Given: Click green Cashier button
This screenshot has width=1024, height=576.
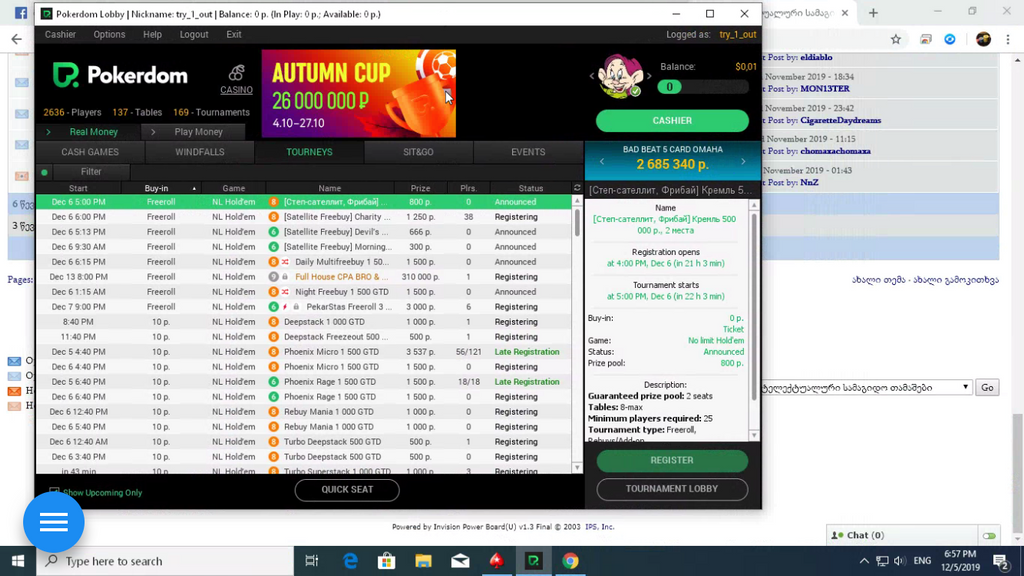Looking at the screenshot, I should pos(672,121).
